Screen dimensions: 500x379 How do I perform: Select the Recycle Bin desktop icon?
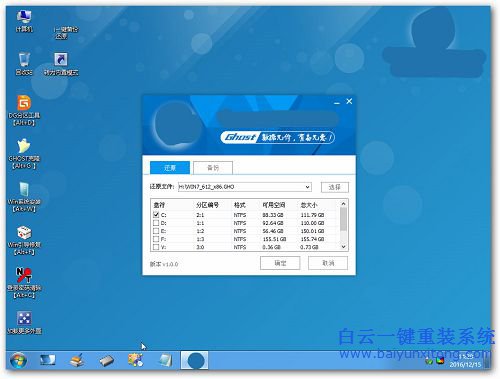pos(24,63)
